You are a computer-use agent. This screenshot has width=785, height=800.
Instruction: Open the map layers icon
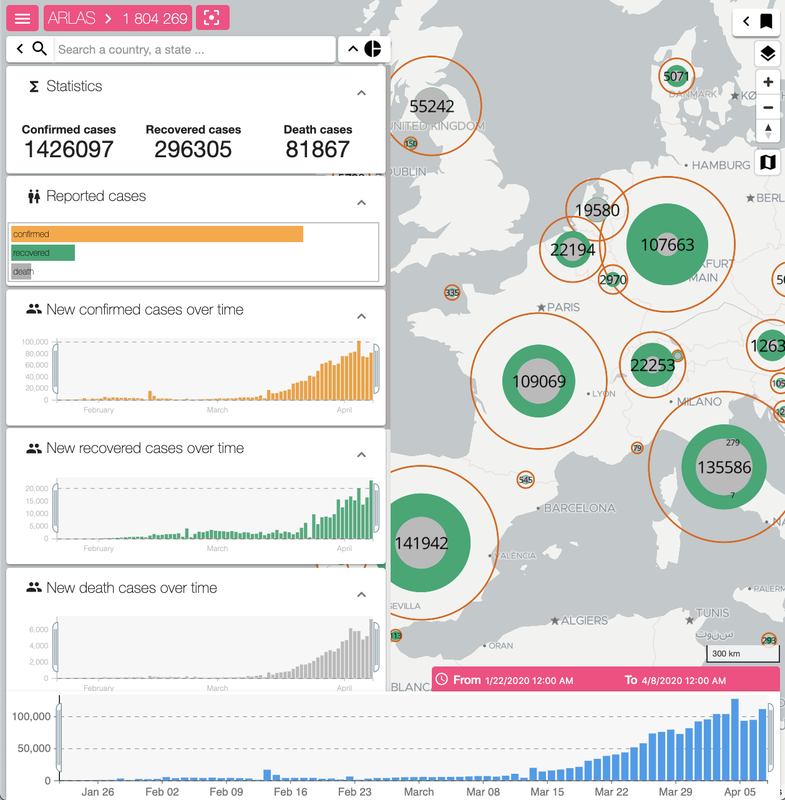coord(768,53)
